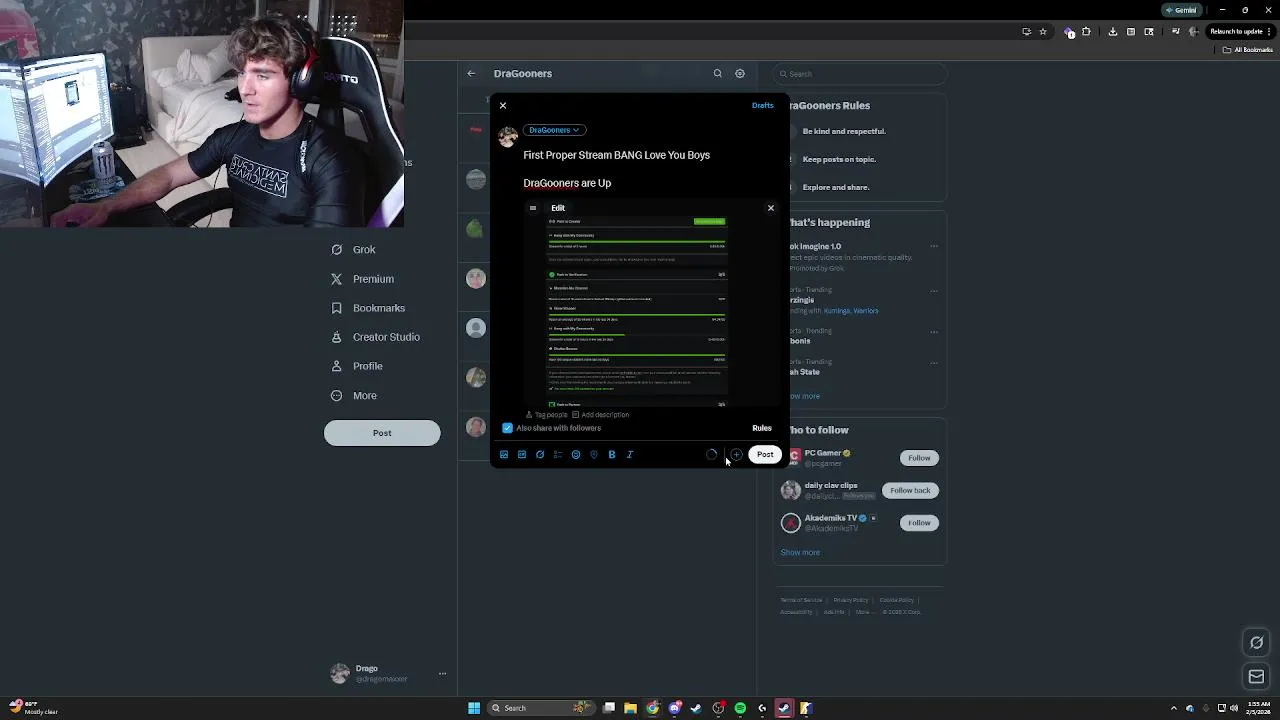This screenshot has width=1280, height=720.
Task: Click the Edit label on attached image
Action: coord(558,208)
